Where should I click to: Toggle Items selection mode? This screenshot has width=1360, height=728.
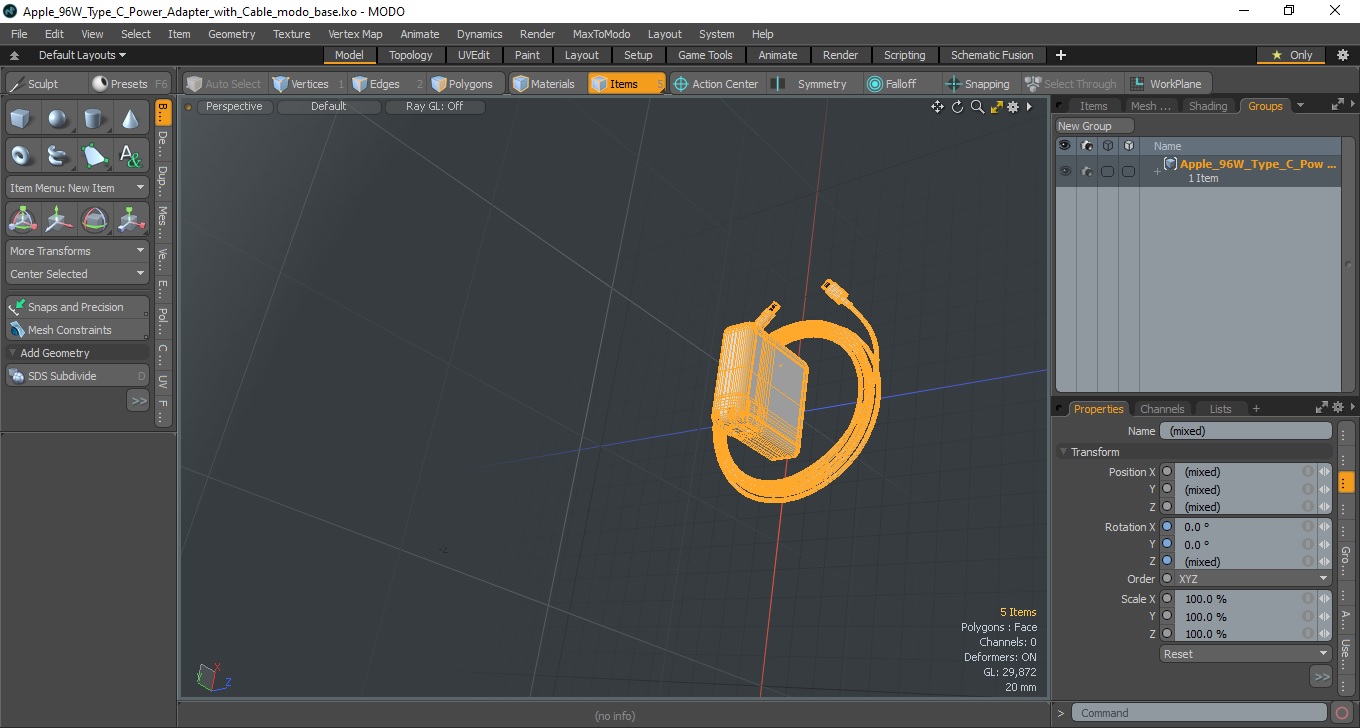626,84
